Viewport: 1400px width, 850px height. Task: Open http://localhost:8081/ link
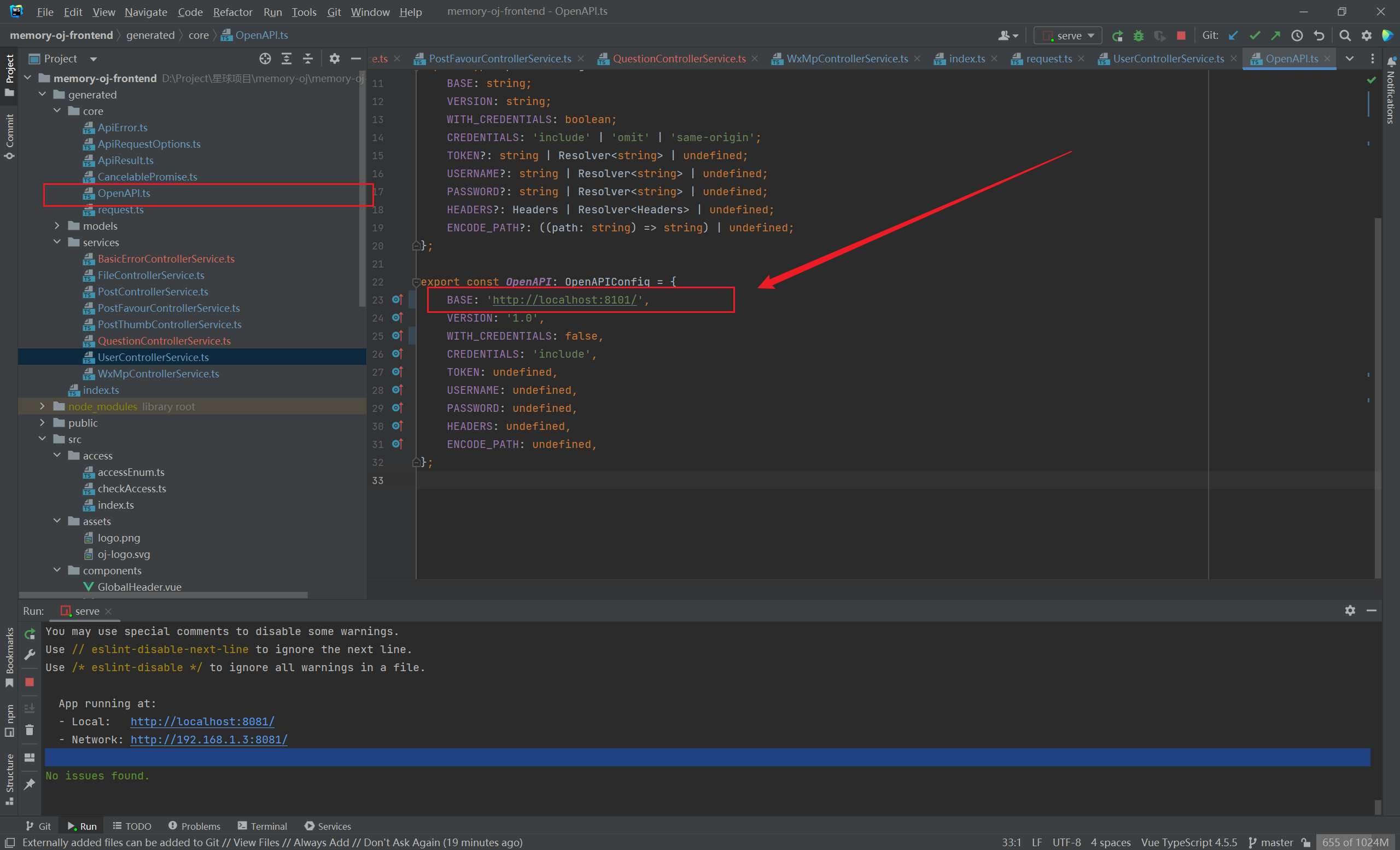point(202,721)
